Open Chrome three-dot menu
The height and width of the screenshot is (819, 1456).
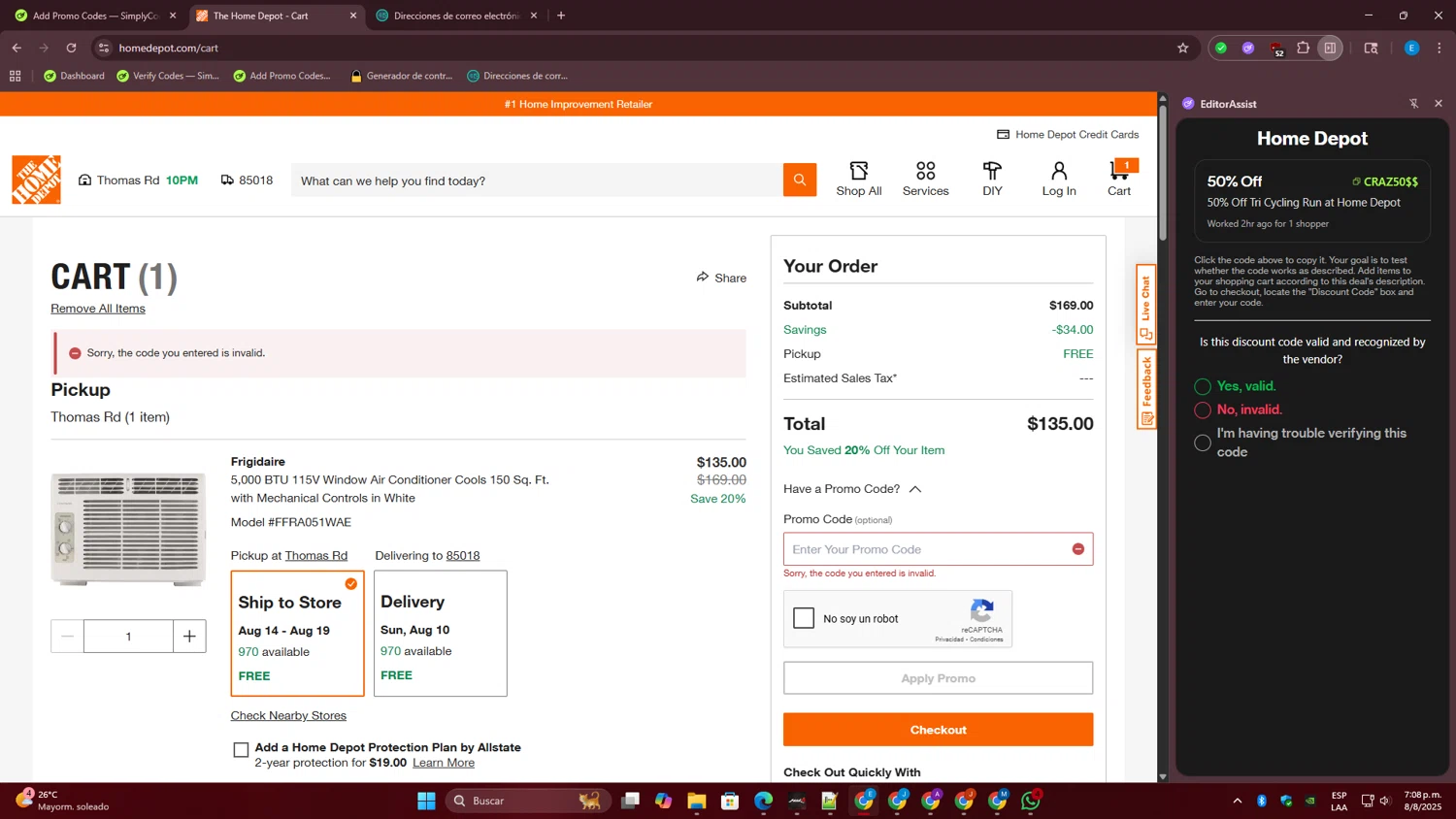pos(1439,48)
